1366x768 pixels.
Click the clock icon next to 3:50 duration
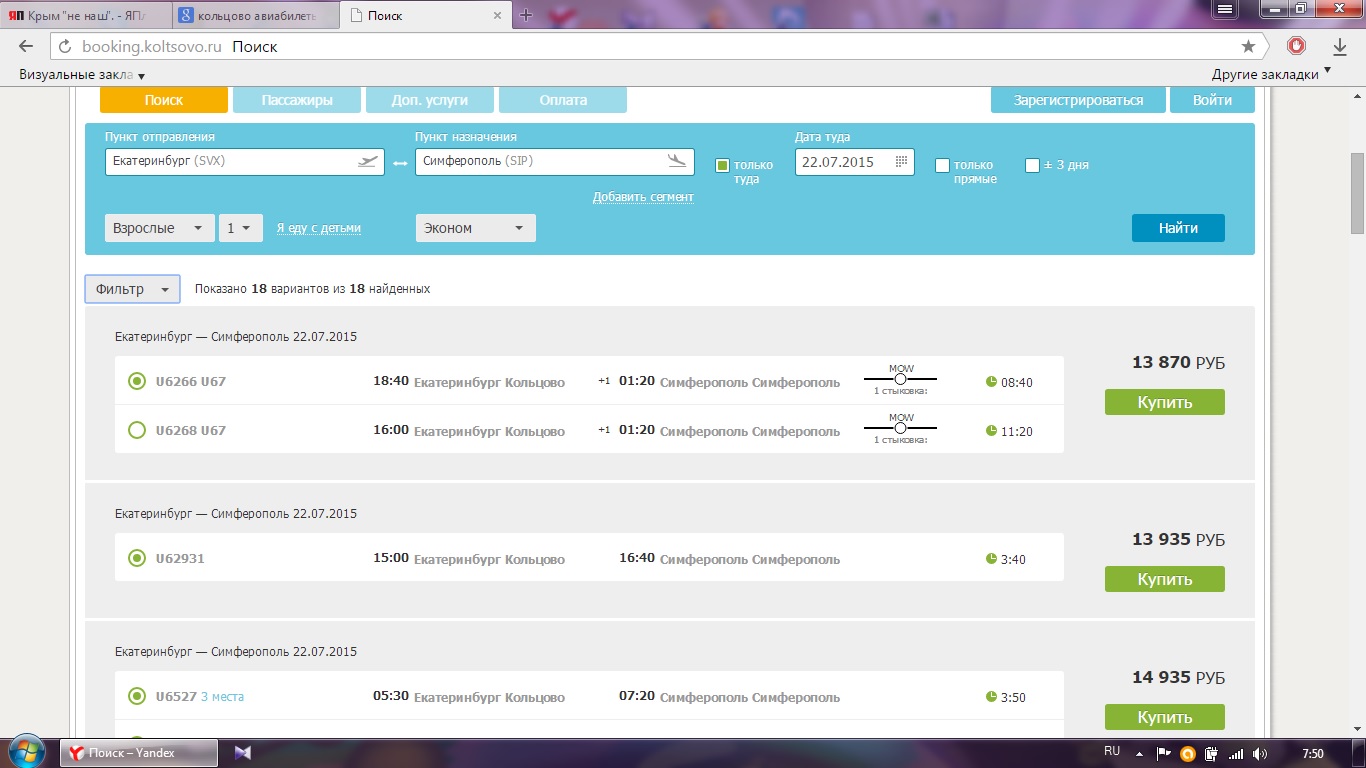click(x=991, y=697)
